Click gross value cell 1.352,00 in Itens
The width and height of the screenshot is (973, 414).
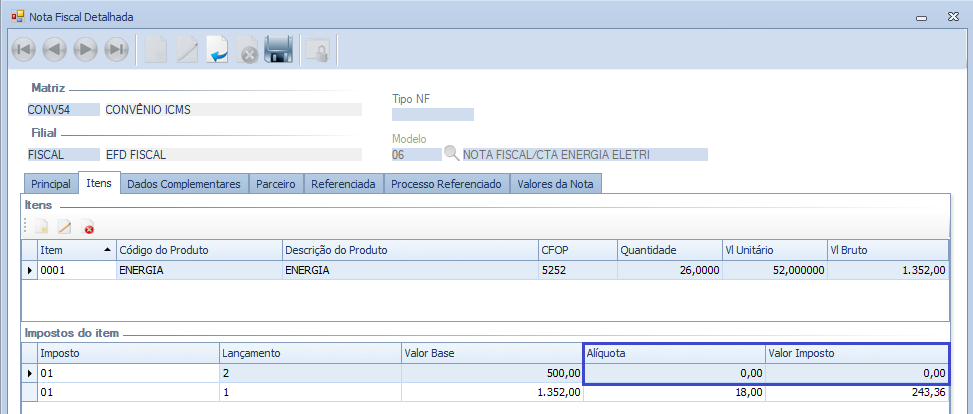coord(887,270)
